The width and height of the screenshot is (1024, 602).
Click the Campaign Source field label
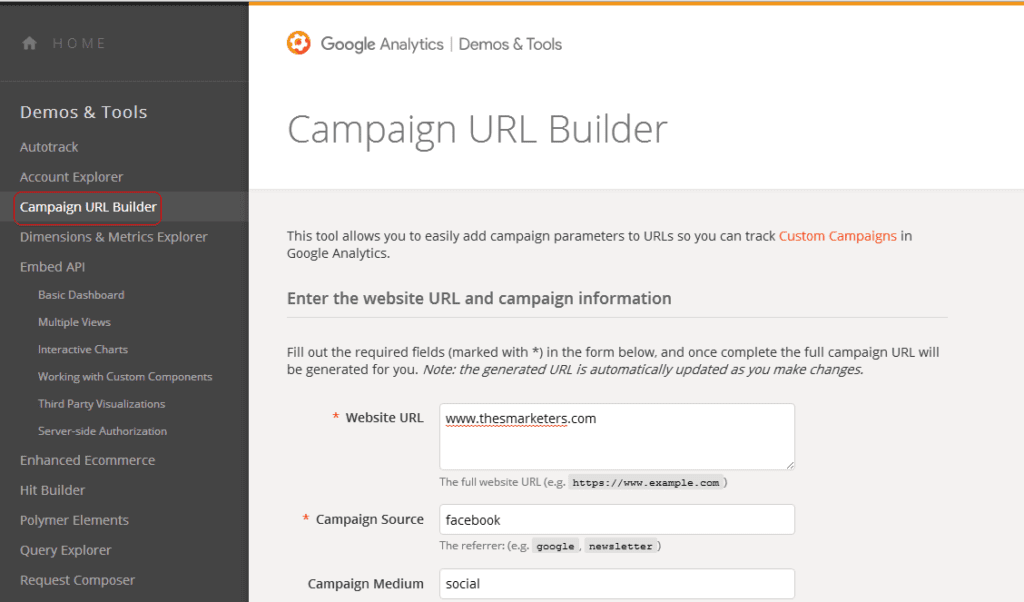point(370,520)
